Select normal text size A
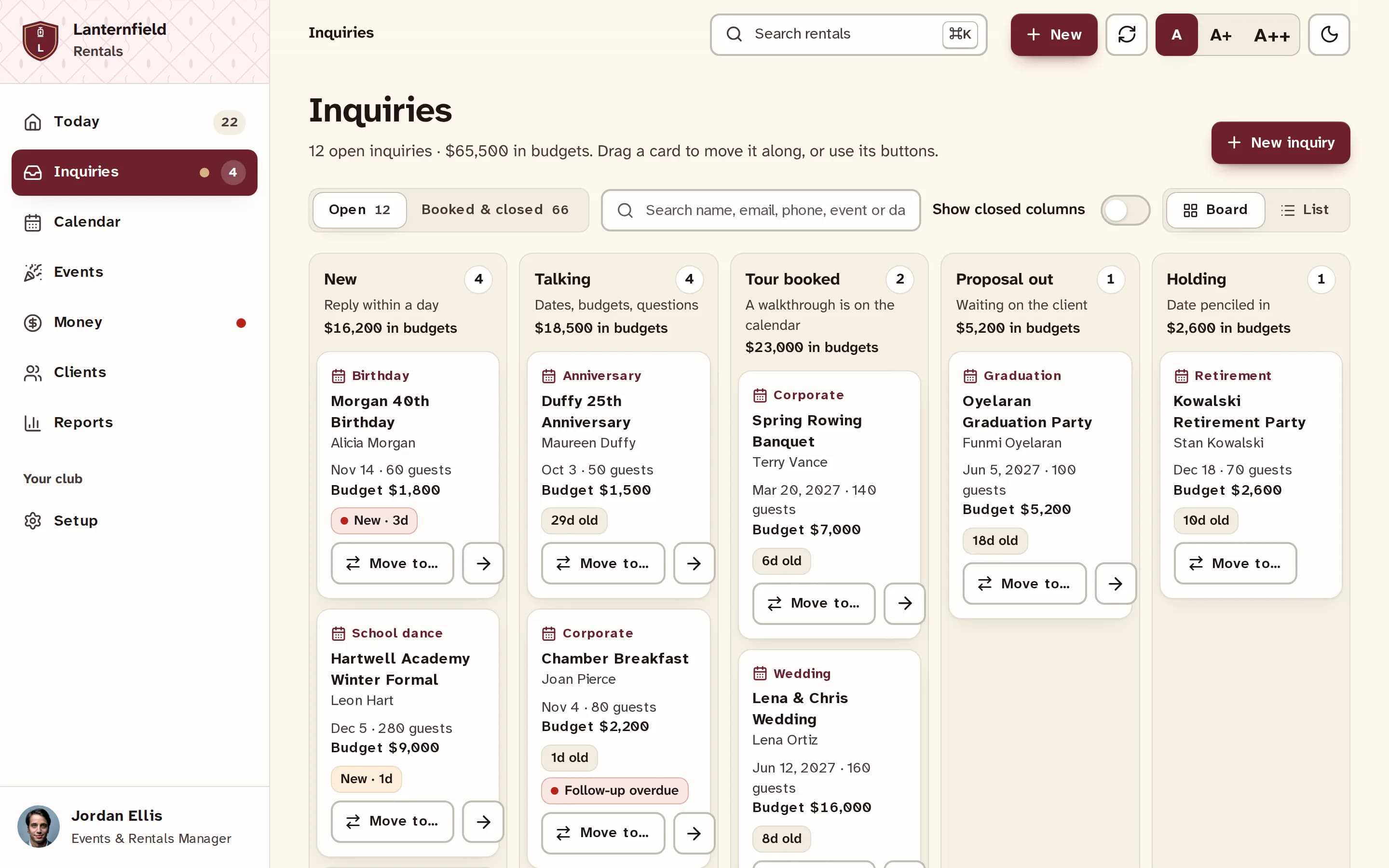 pos(1176,34)
